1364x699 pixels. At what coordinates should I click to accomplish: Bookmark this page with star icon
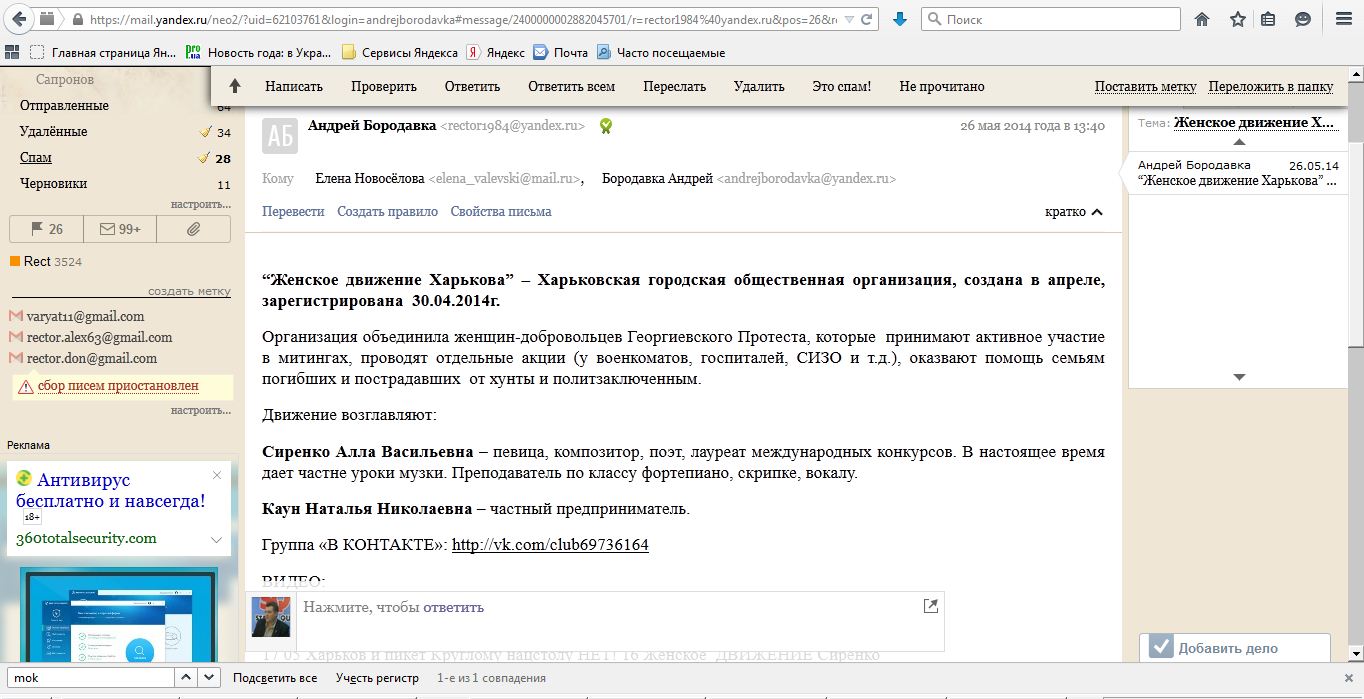1237,19
